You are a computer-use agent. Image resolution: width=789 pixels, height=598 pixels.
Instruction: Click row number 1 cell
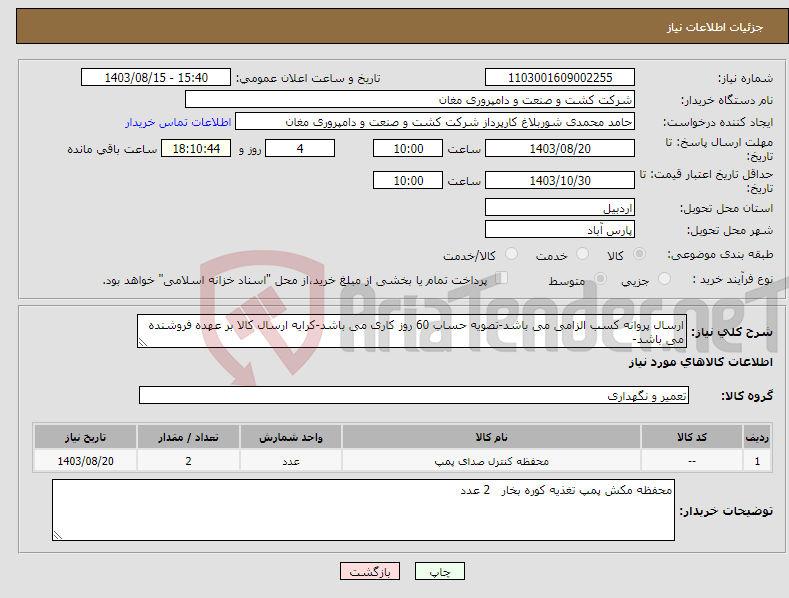[x=757, y=461]
